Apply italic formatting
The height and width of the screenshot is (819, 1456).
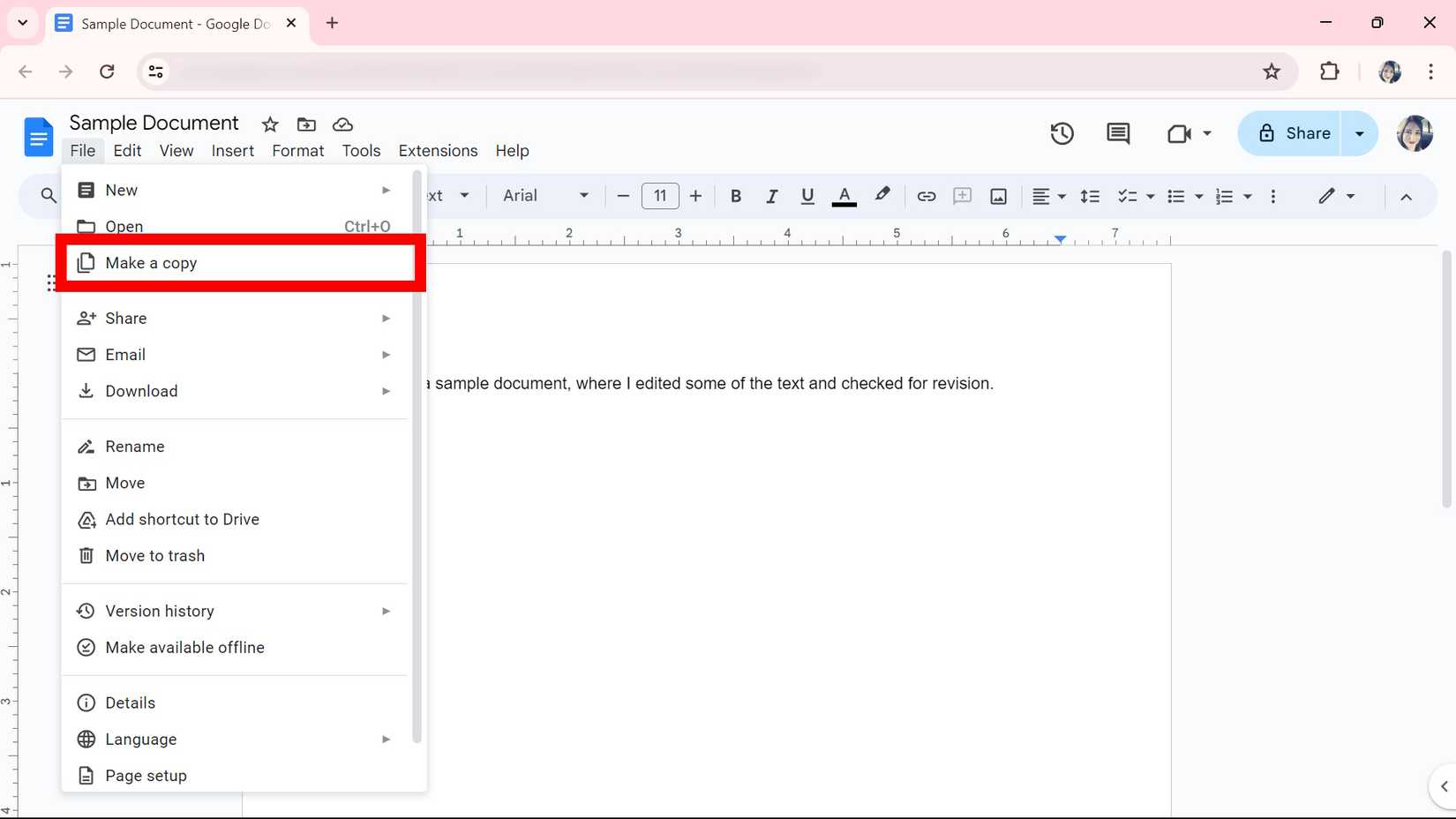771,196
